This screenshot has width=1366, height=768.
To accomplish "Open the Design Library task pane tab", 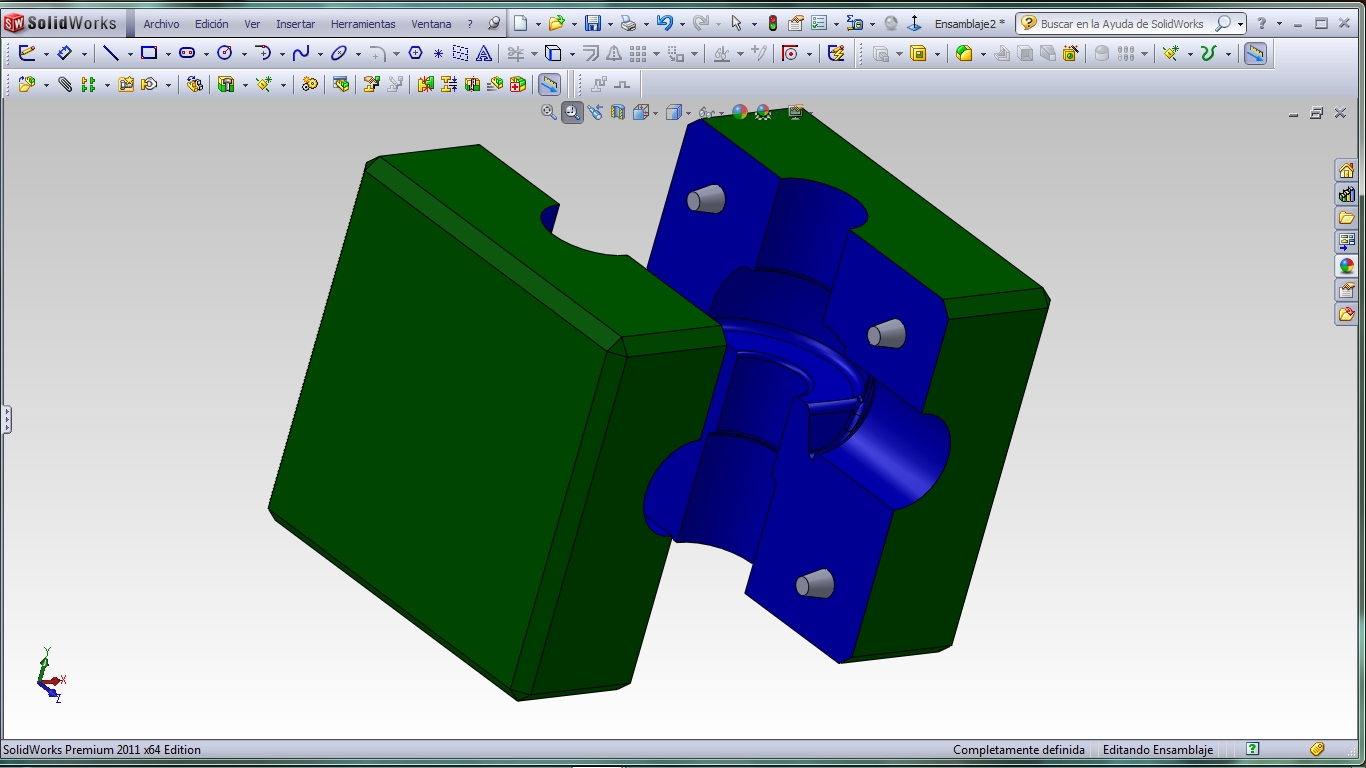I will 1347,194.
